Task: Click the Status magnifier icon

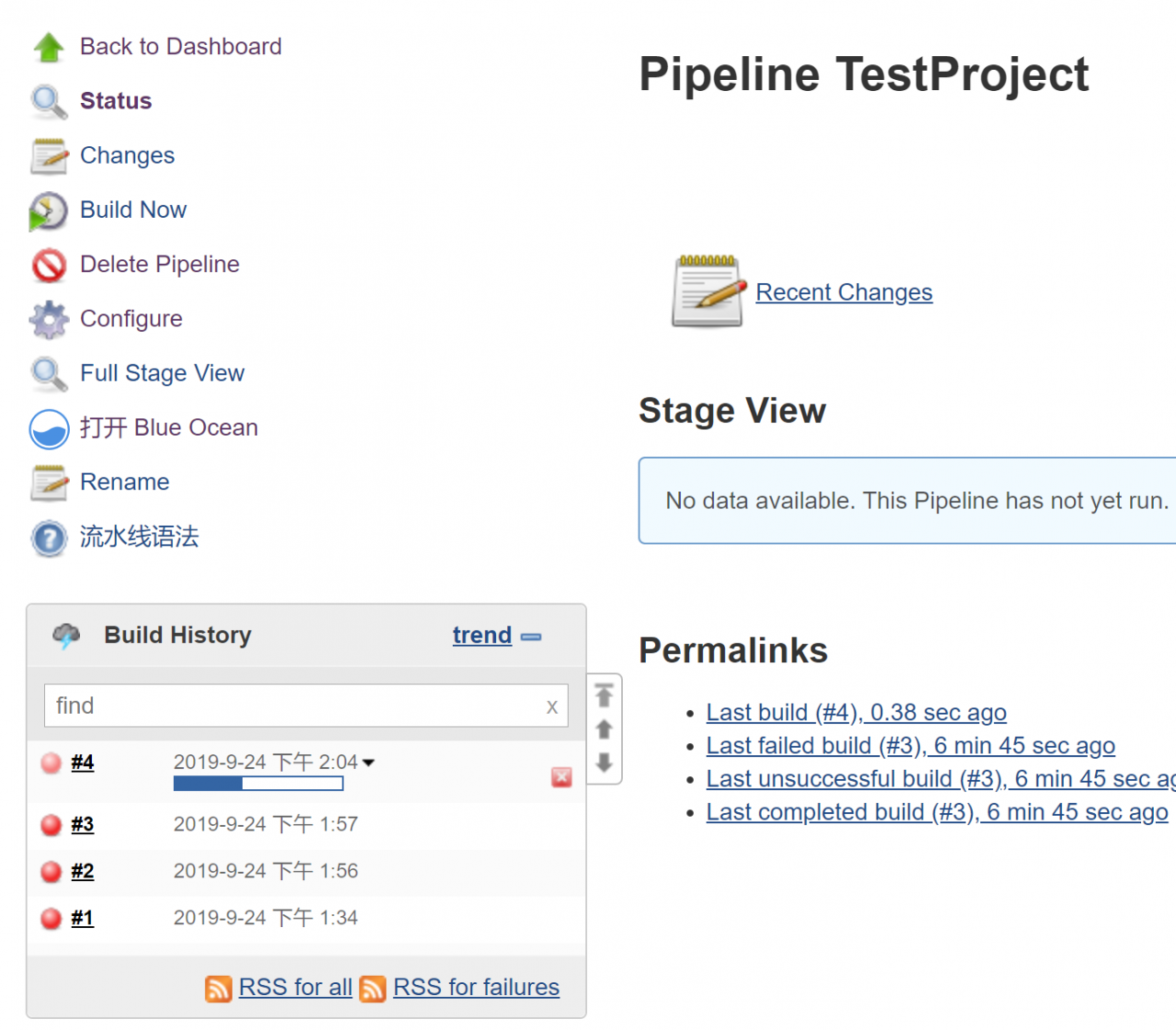Action: tap(49, 101)
